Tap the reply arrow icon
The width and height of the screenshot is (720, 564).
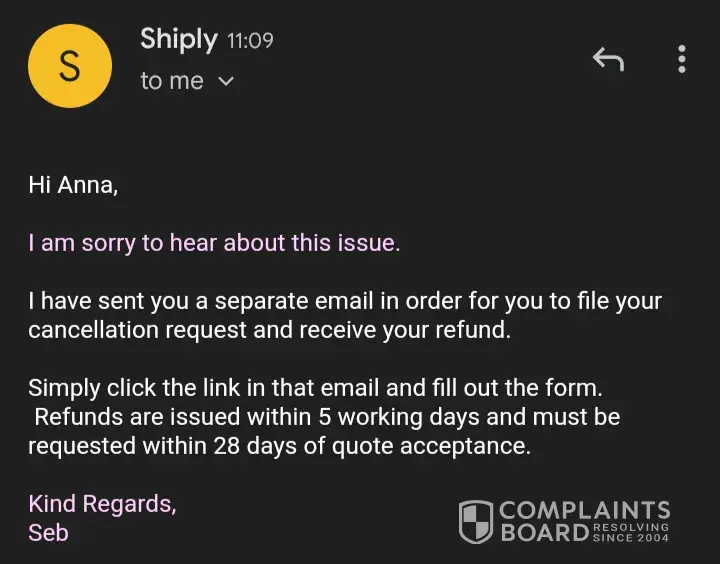pyautogui.click(x=607, y=60)
